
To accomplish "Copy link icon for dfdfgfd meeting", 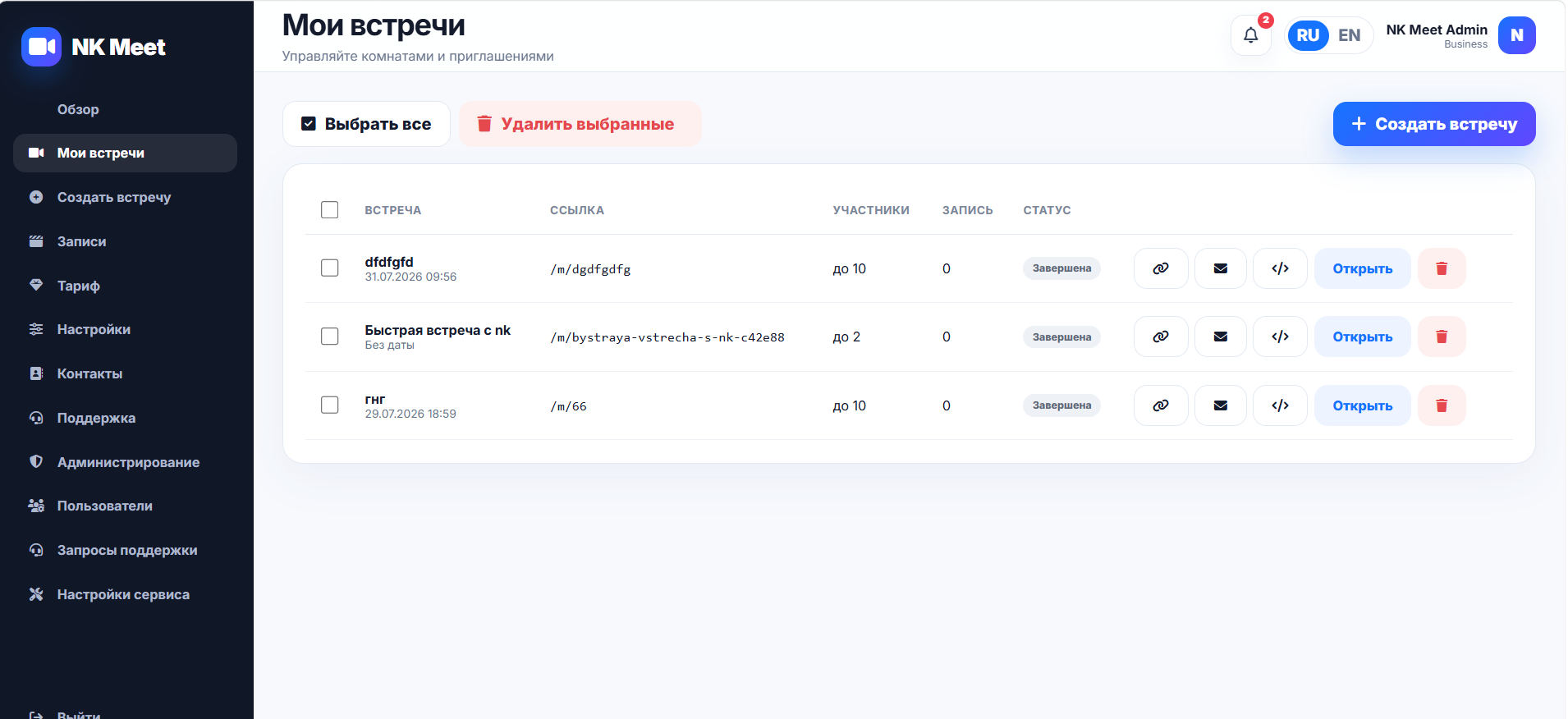I will 1161,268.
